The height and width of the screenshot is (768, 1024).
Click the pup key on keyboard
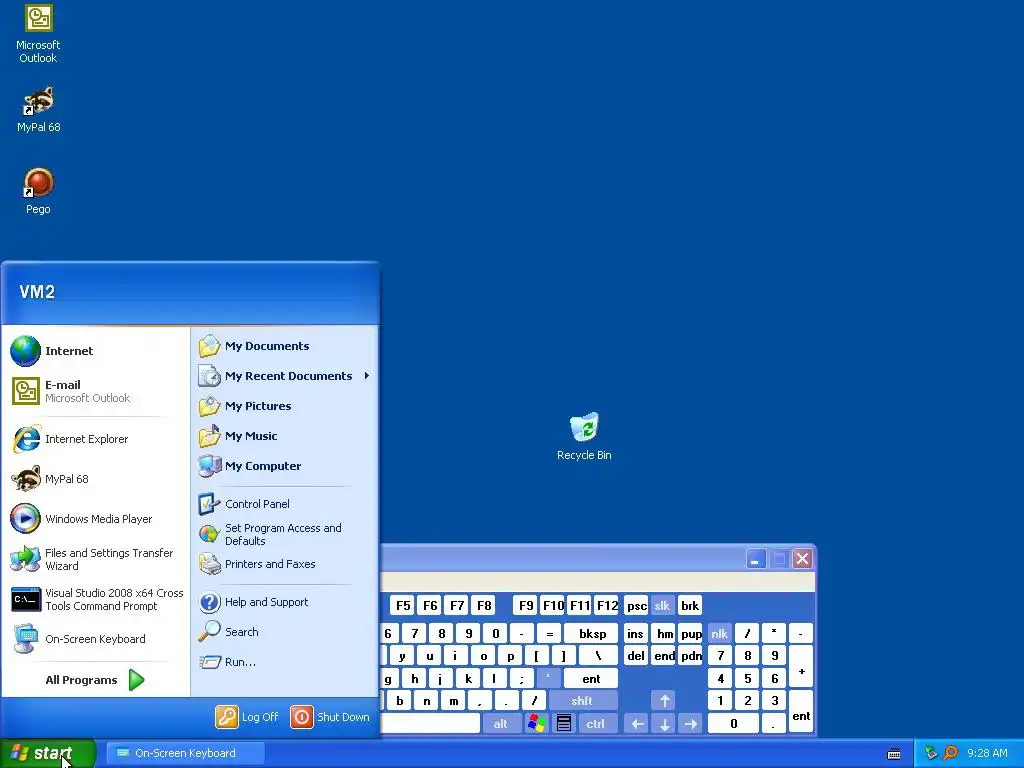coord(691,633)
